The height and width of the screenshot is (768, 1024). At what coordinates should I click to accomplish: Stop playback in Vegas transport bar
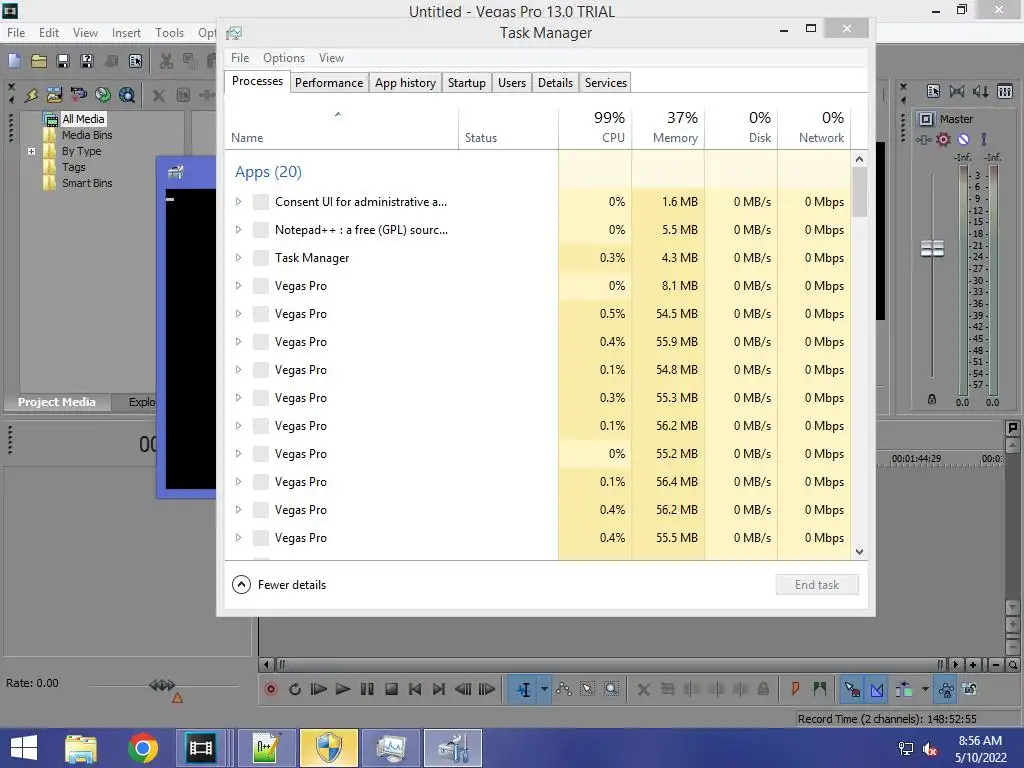point(391,689)
